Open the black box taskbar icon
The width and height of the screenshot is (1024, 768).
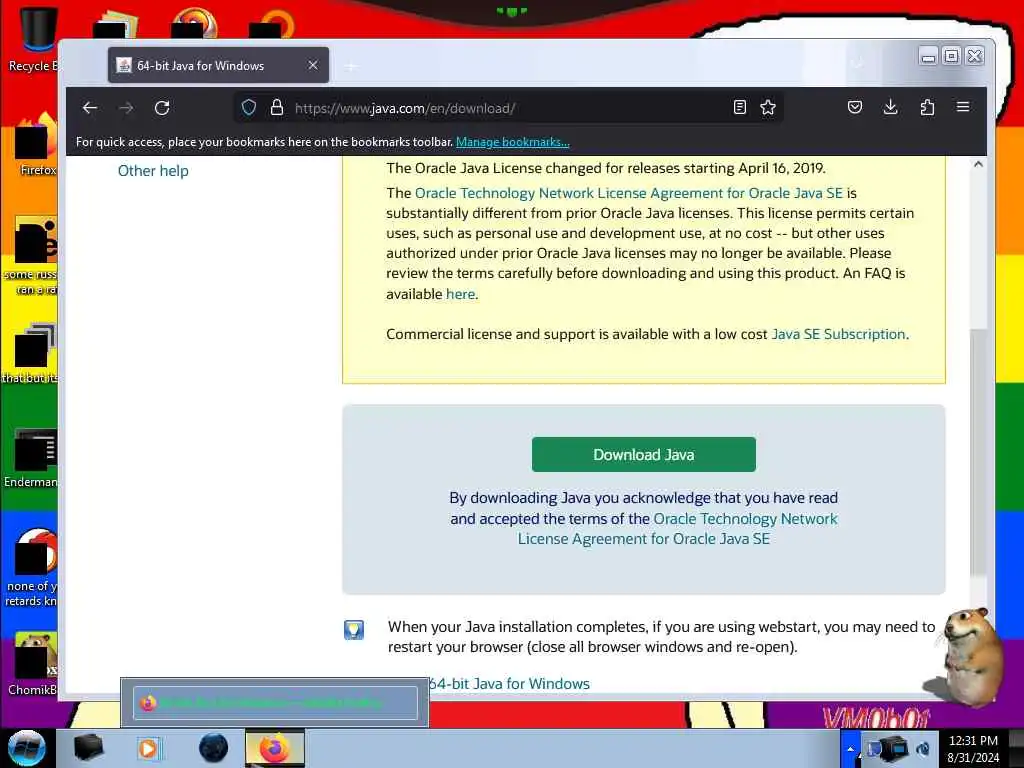coord(88,748)
